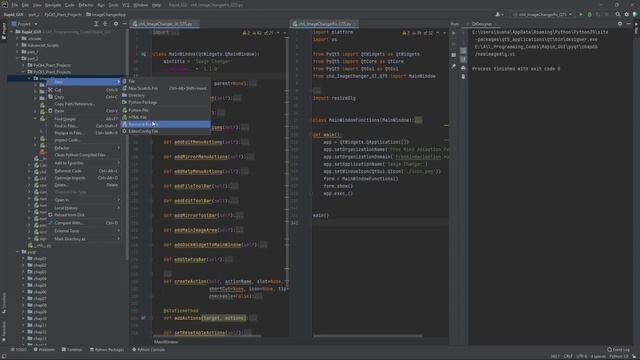This screenshot has width=640, height=360.
Task: Click the Debug bug icon in toolbar
Action: click(x=589, y=14)
